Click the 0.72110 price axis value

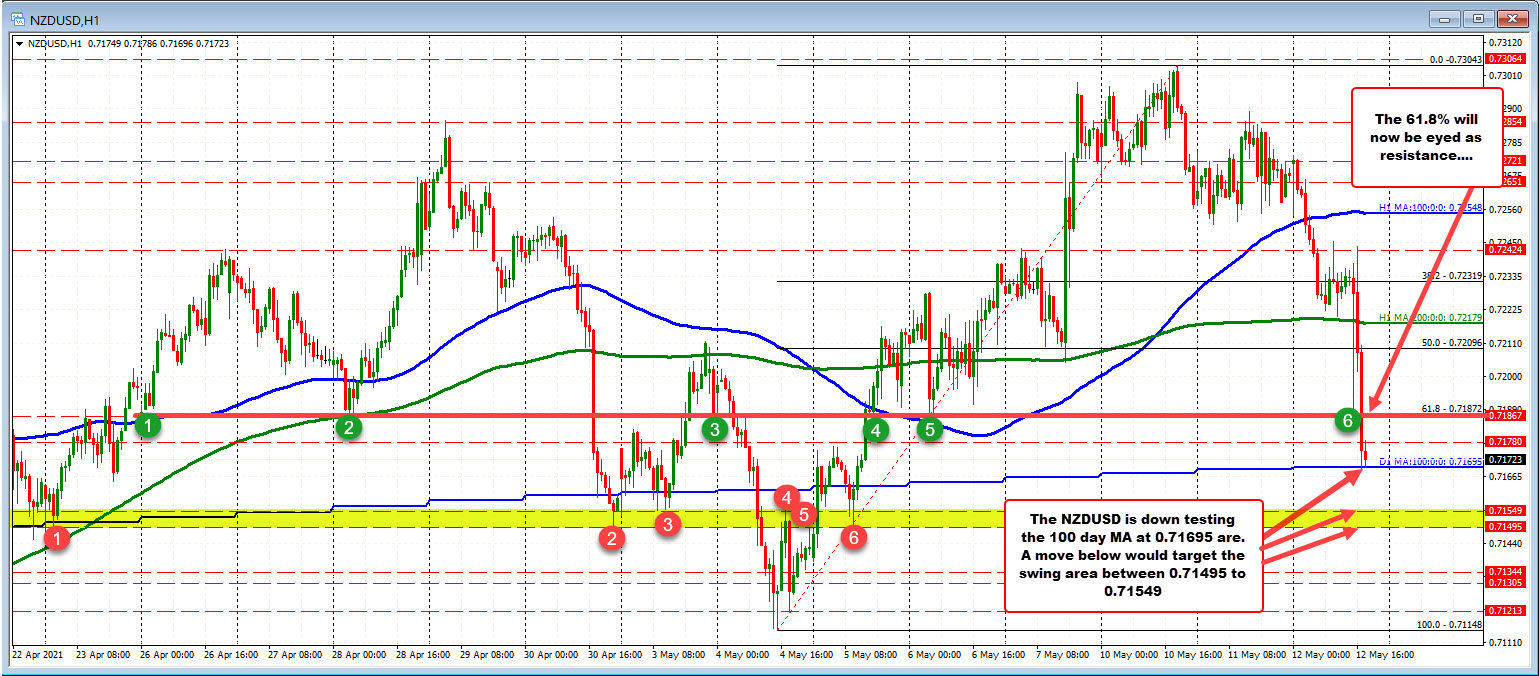[1507, 343]
